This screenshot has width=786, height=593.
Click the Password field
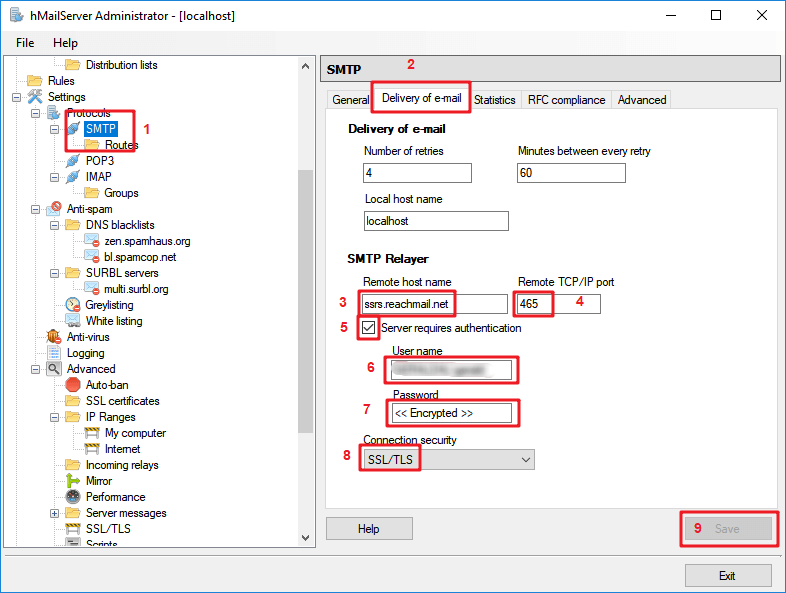(x=451, y=413)
